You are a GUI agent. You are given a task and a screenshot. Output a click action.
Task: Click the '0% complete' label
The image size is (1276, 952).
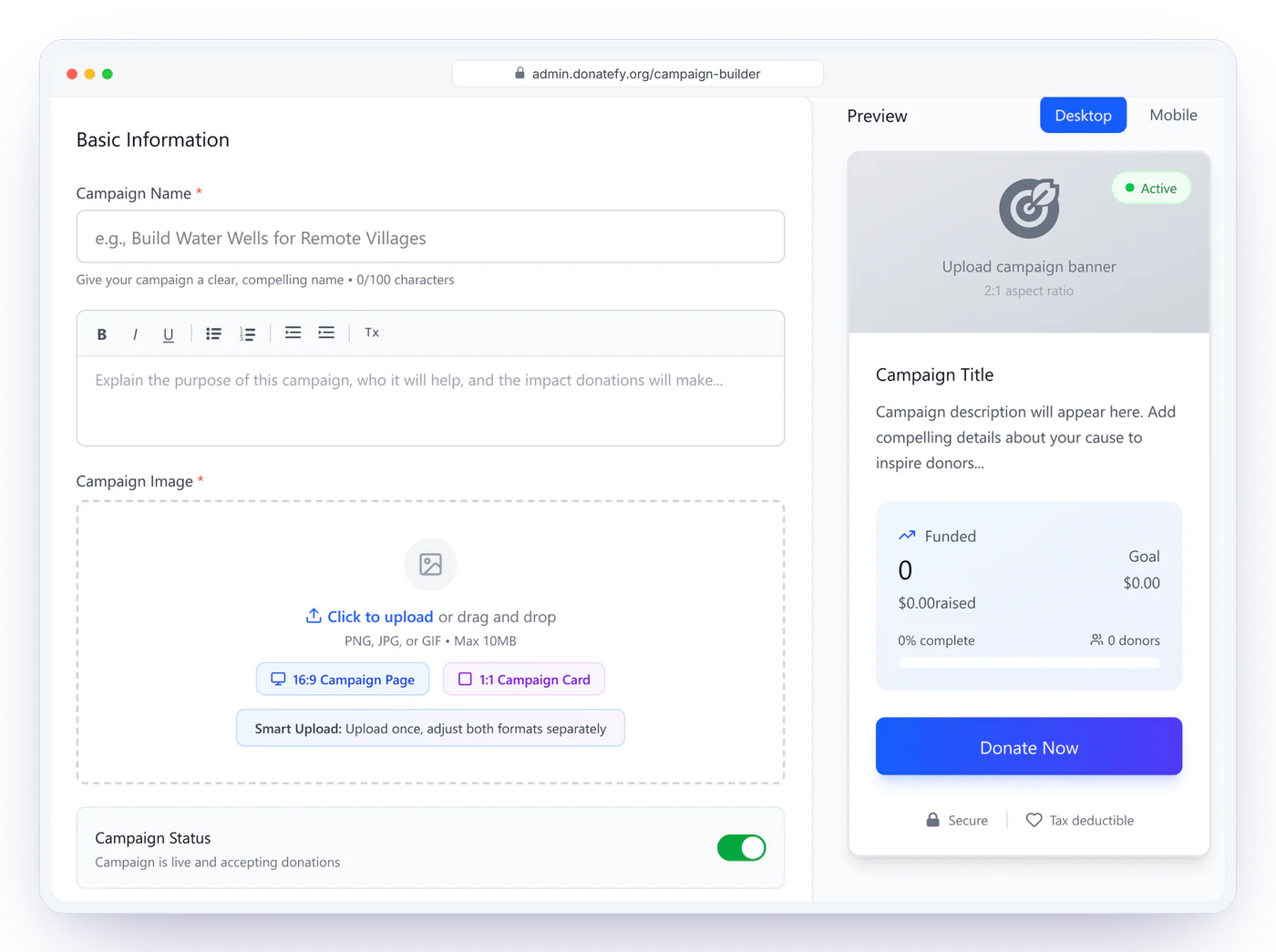(936, 640)
